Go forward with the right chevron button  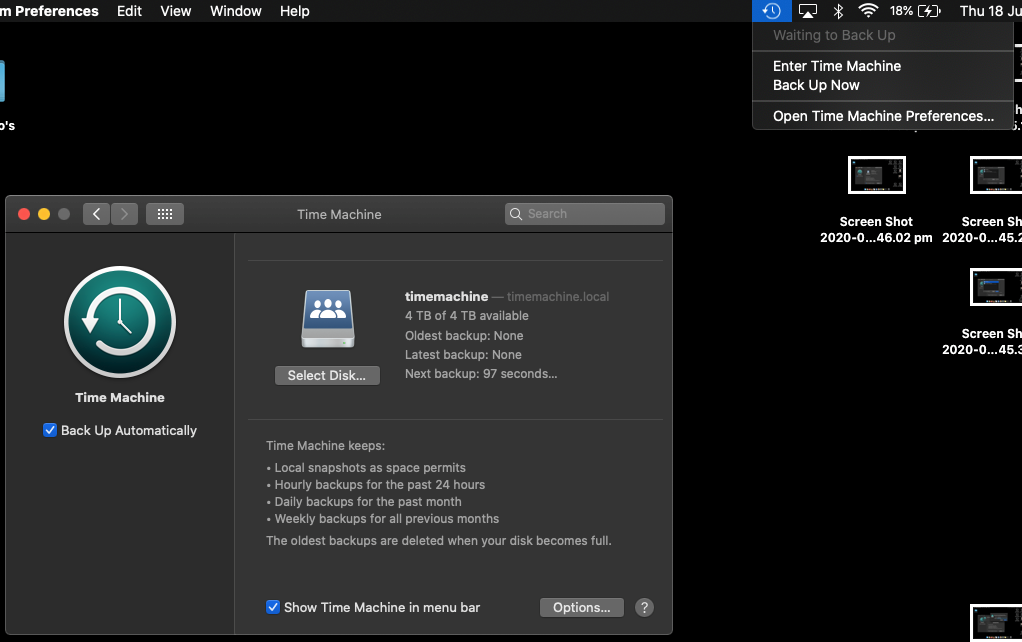click(x=124, y=214)
